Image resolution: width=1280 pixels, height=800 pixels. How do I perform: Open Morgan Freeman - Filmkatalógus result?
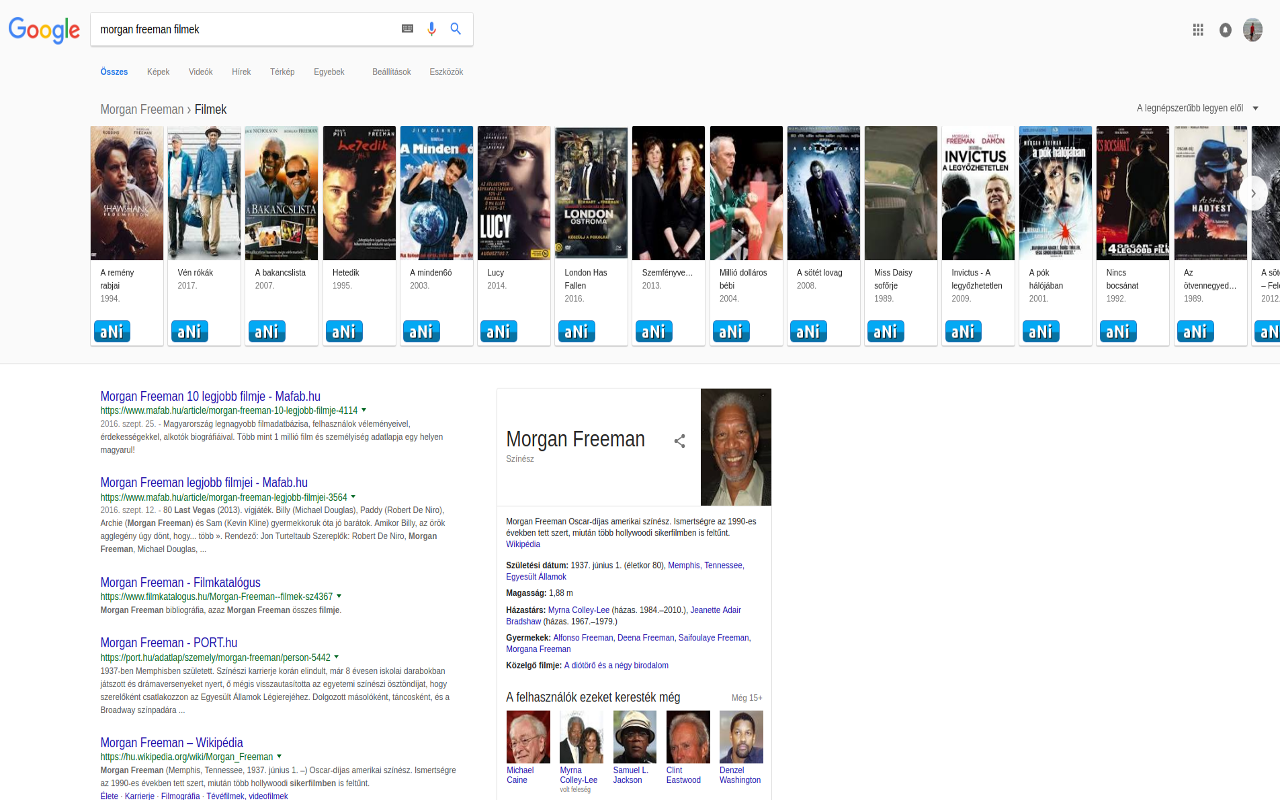180,582
